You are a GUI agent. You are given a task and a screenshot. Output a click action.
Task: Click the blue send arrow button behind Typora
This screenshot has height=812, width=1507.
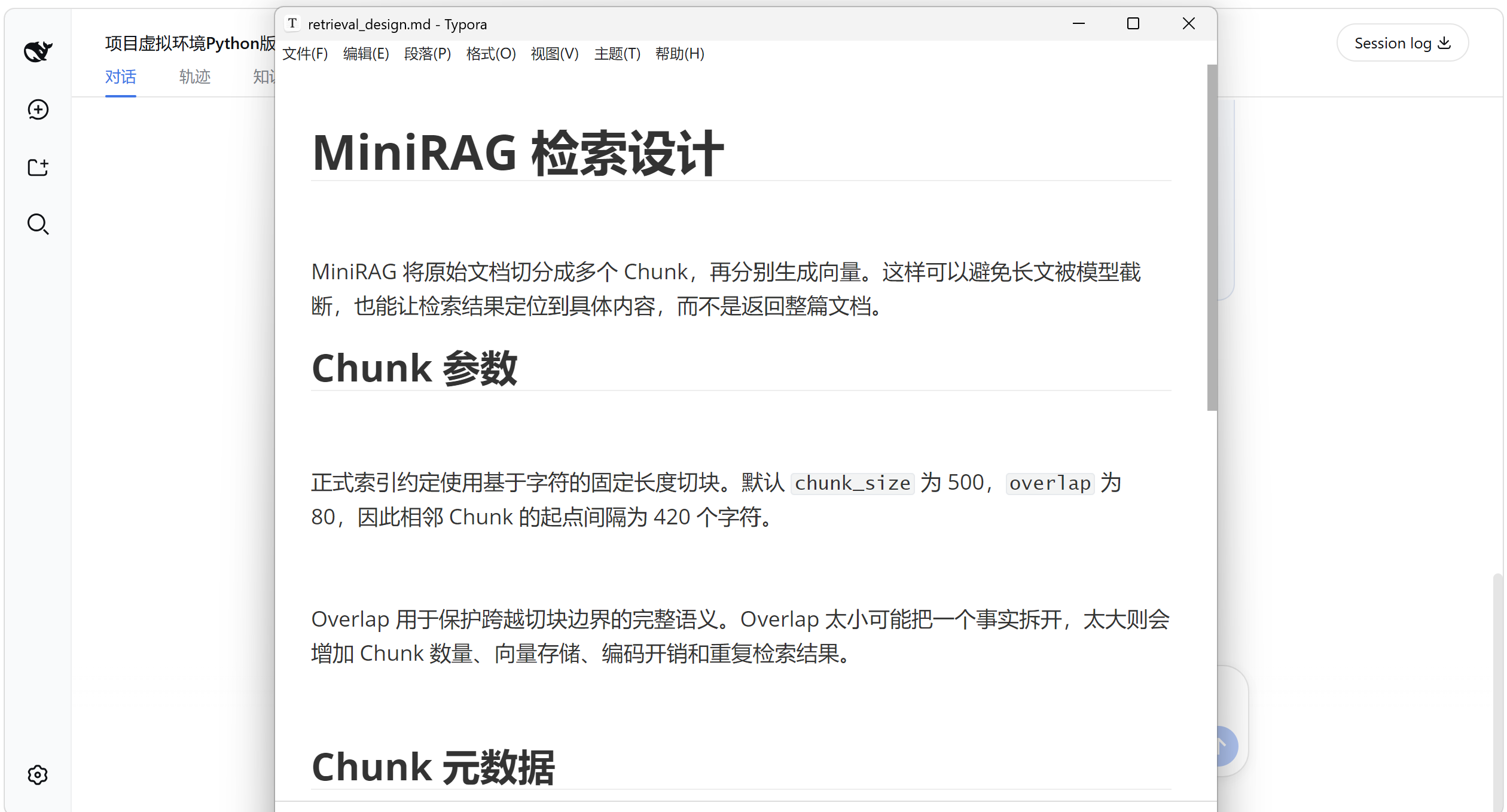(1227, 746)
